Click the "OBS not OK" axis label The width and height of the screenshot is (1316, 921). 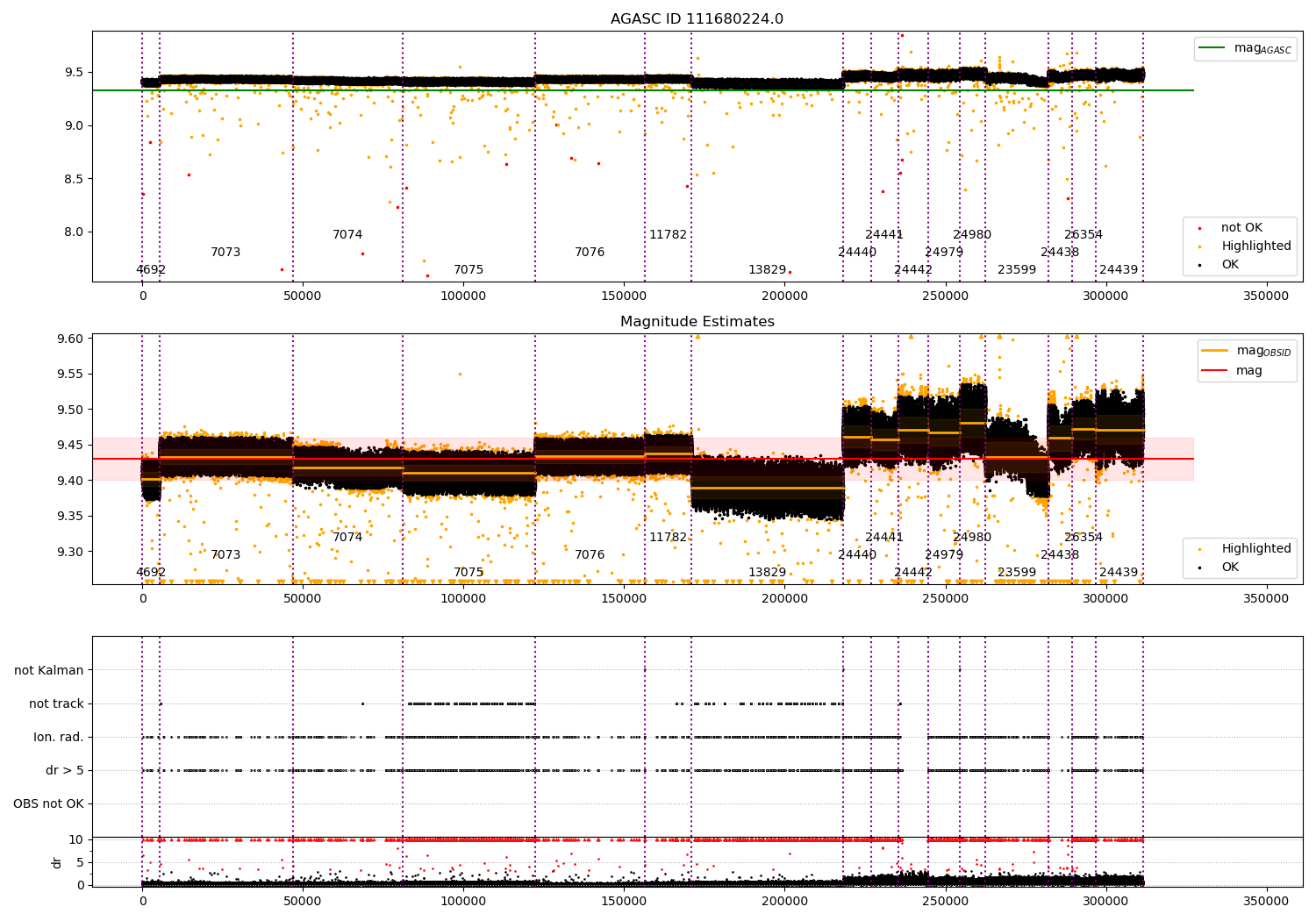(x=49, y=803)
